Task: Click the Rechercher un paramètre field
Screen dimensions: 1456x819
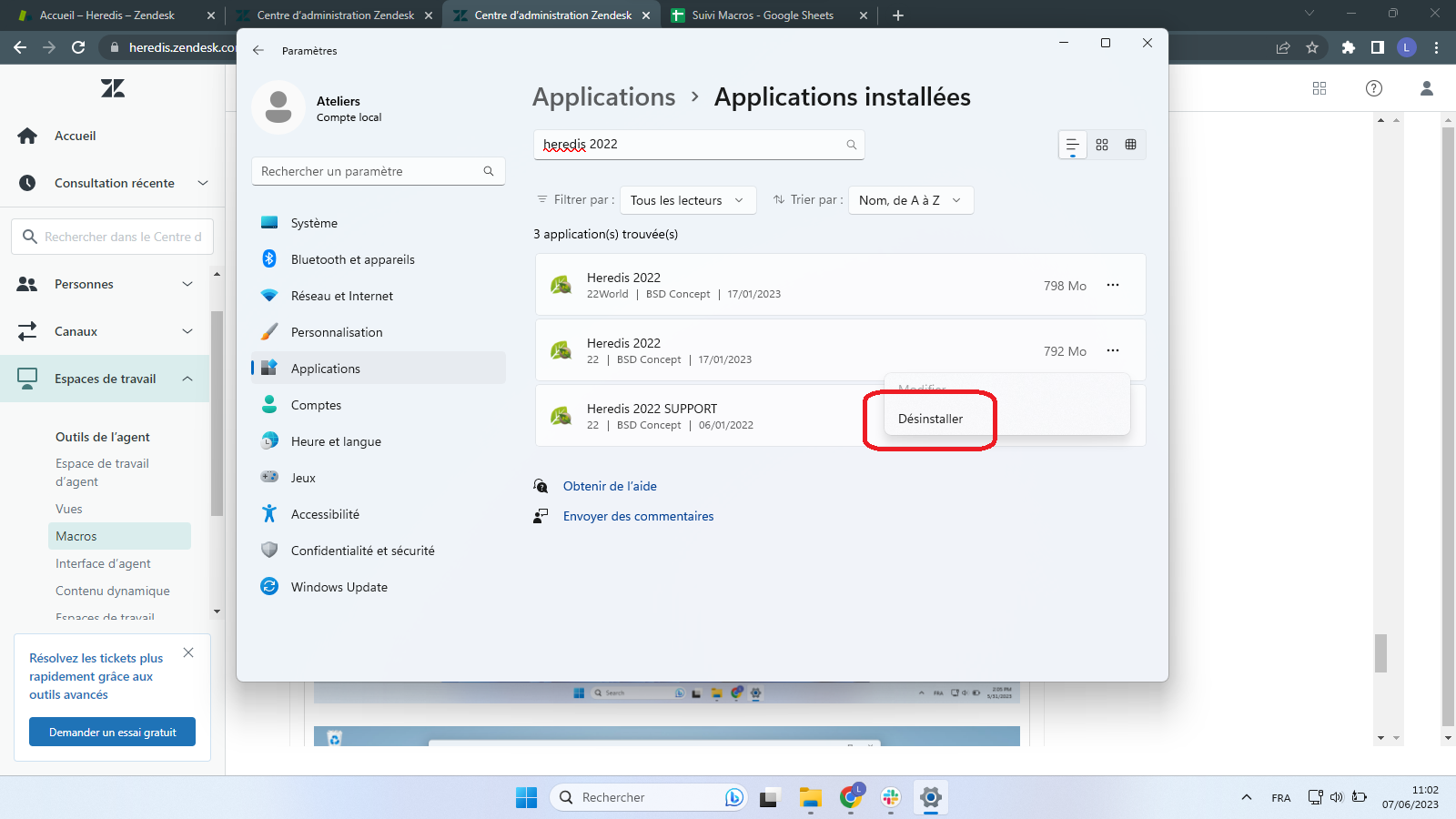Action: (x=369, y=171)
